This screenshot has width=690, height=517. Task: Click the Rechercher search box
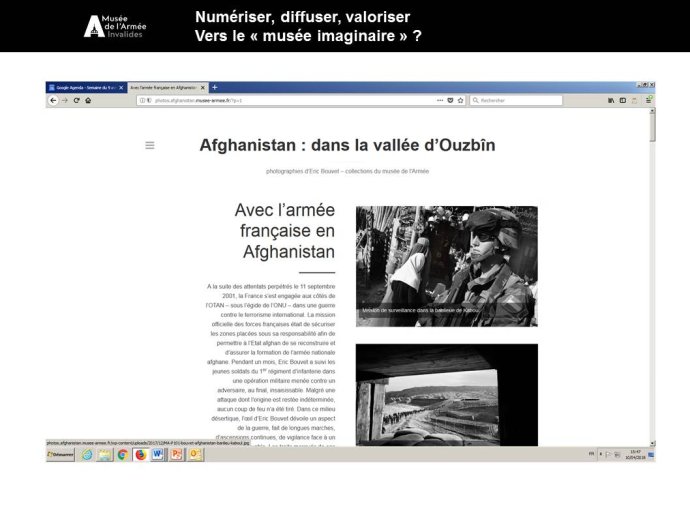pos(516,100)
